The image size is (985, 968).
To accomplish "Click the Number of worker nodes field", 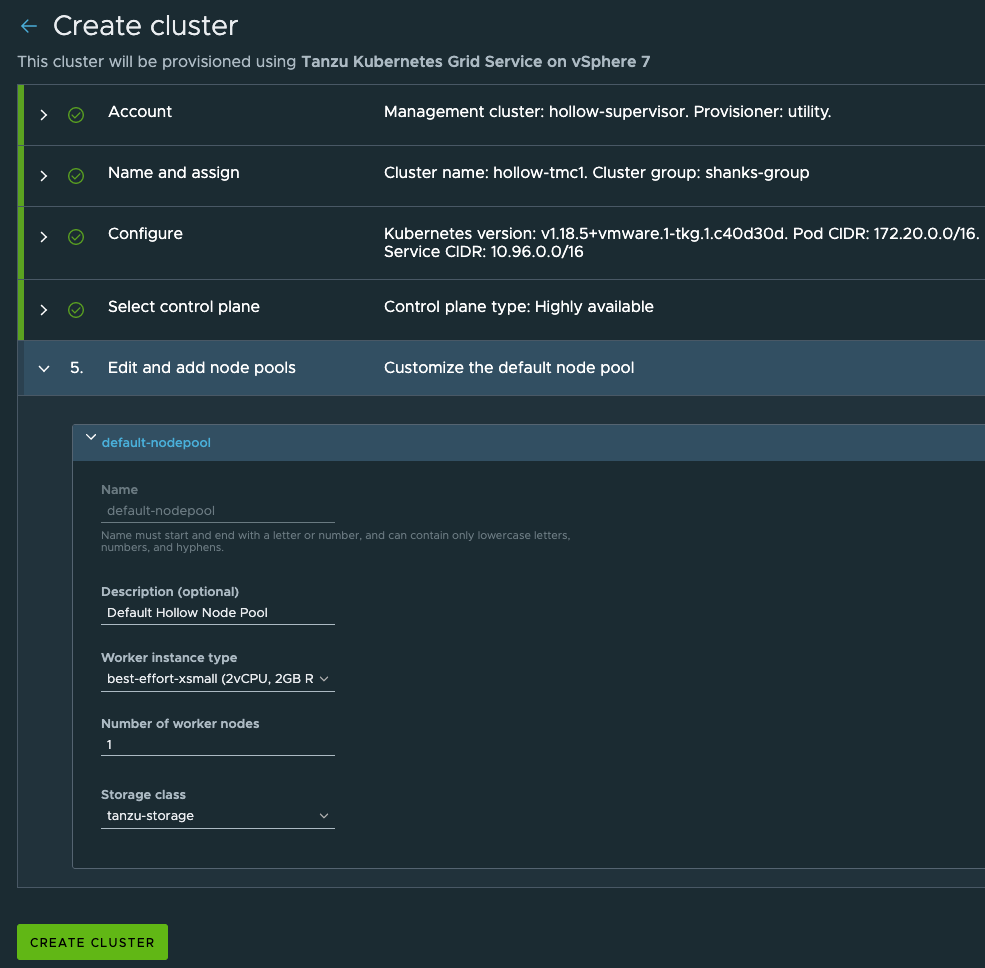I will [217, 744].
